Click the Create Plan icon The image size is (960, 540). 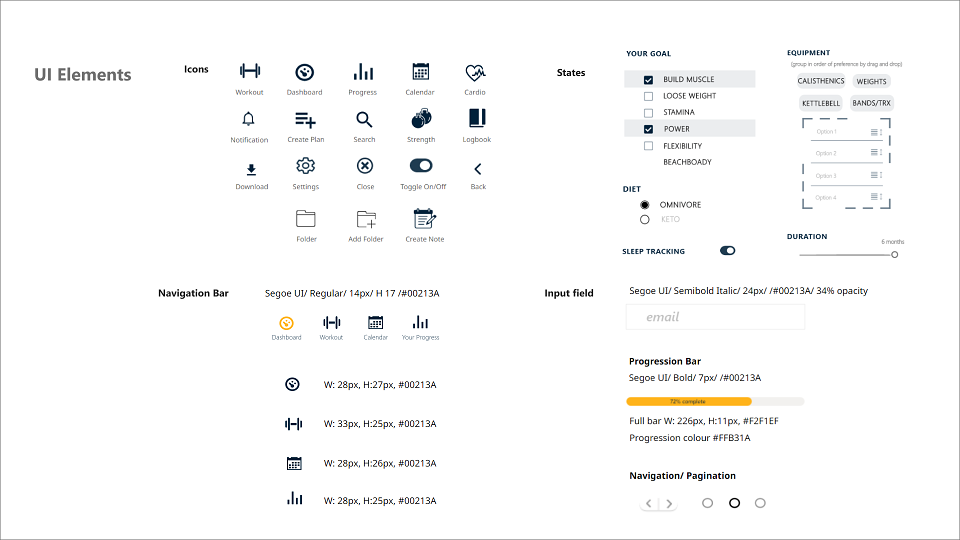click(x=306, y=119)
